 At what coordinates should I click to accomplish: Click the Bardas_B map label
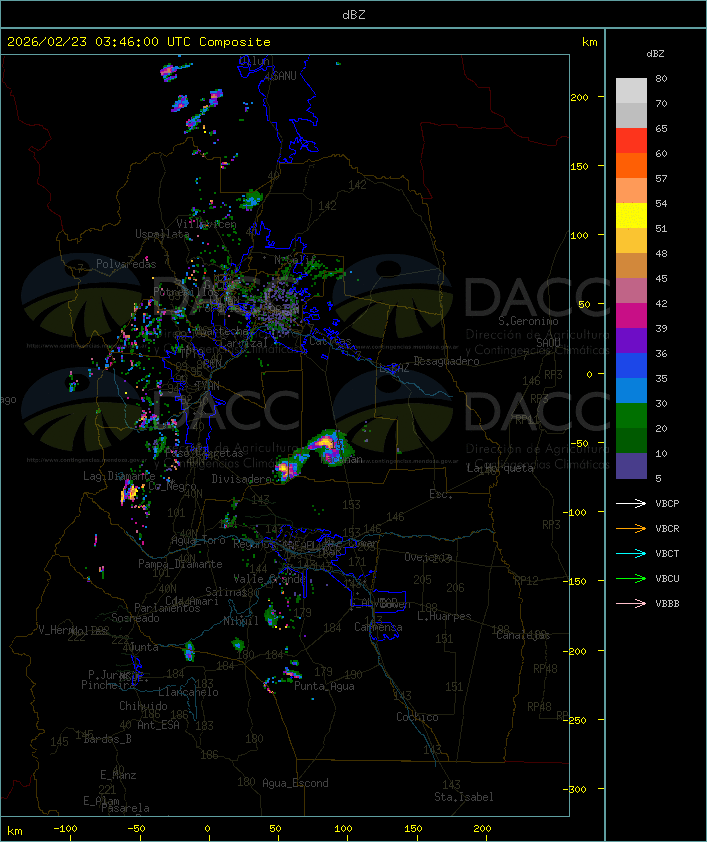pos(107,739)
